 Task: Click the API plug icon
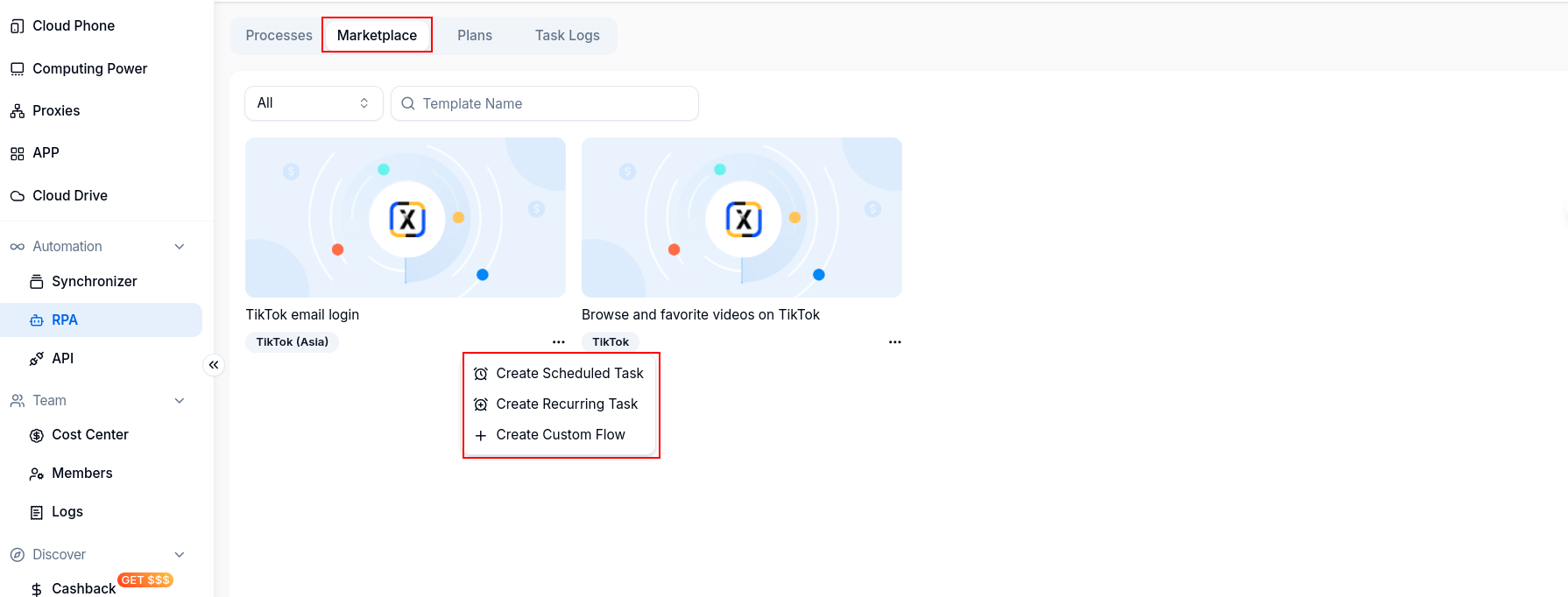(36, 359)
